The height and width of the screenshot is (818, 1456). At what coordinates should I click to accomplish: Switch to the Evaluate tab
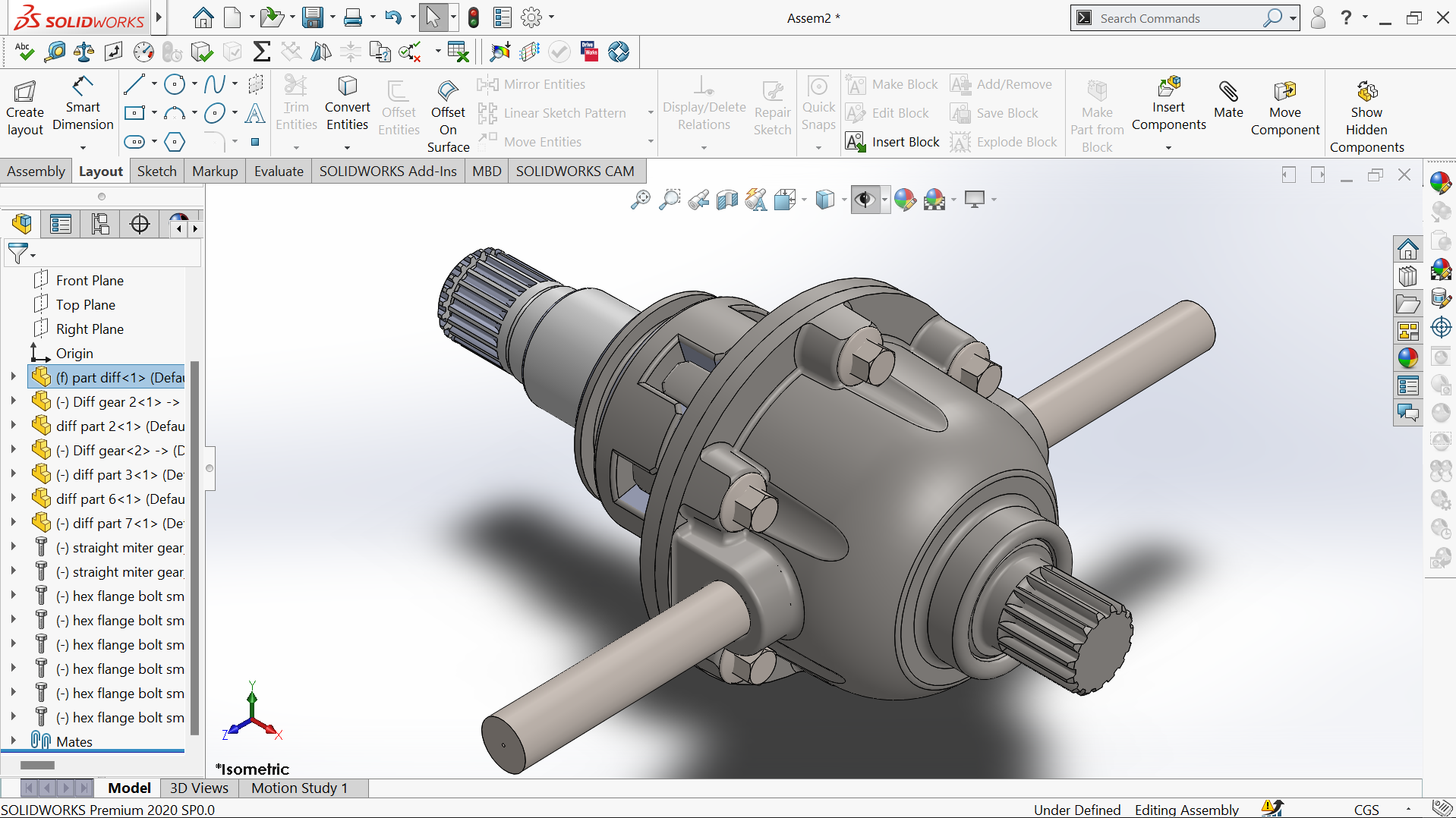(x=279, y=171)
